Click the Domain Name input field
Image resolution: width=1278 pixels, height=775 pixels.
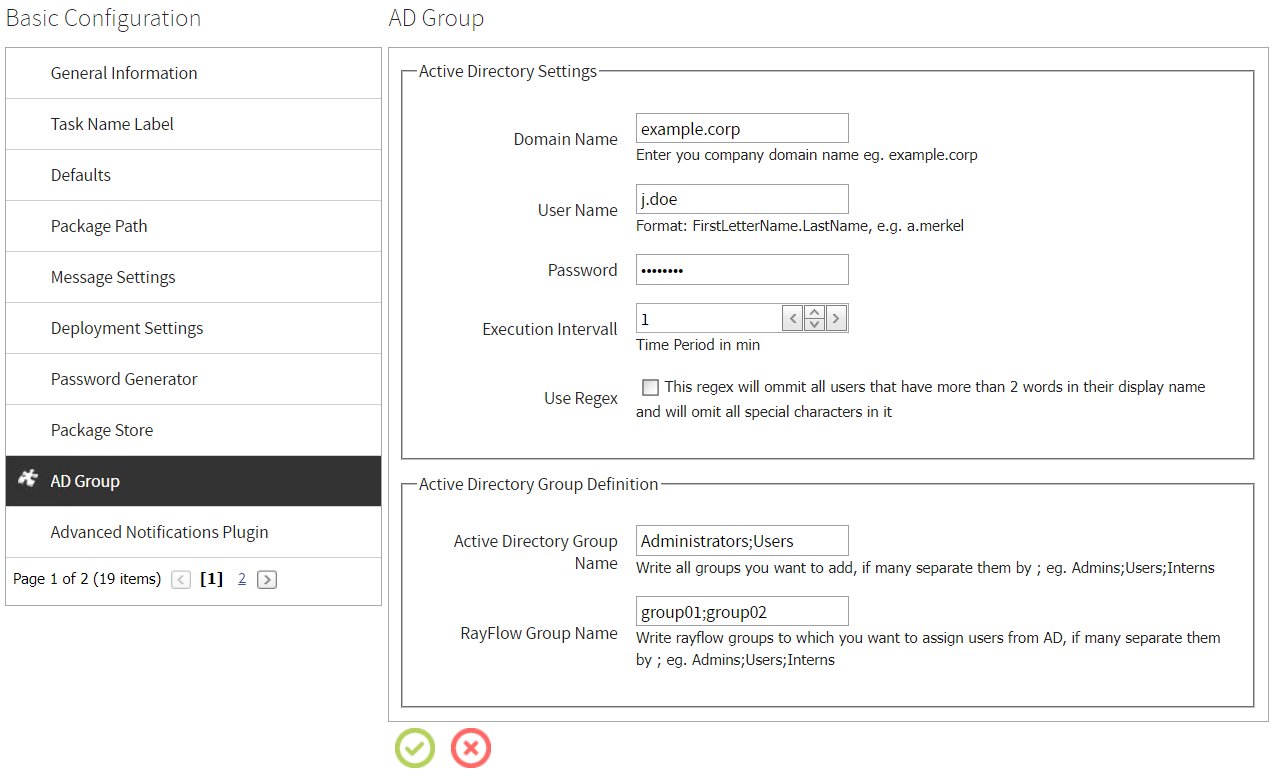point(742,129)
